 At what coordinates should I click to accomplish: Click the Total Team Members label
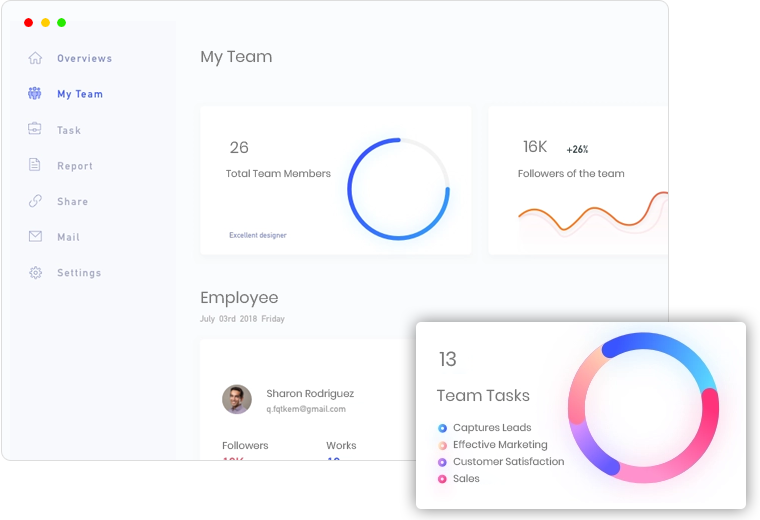[278, 173]
